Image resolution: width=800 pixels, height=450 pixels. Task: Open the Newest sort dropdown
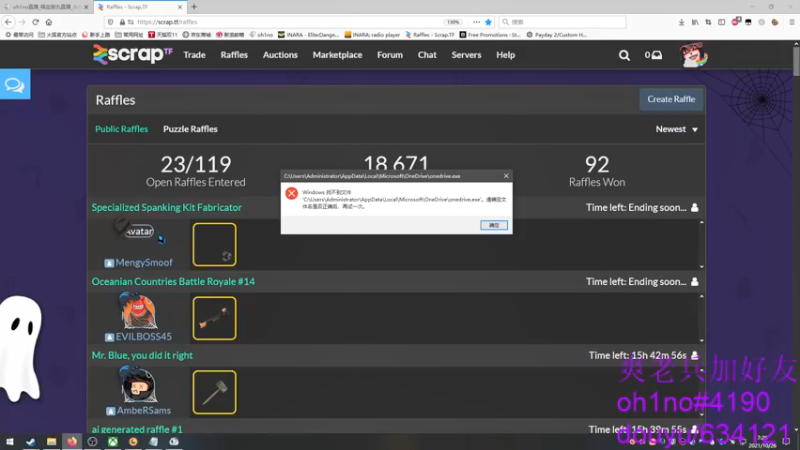point(677,129)
